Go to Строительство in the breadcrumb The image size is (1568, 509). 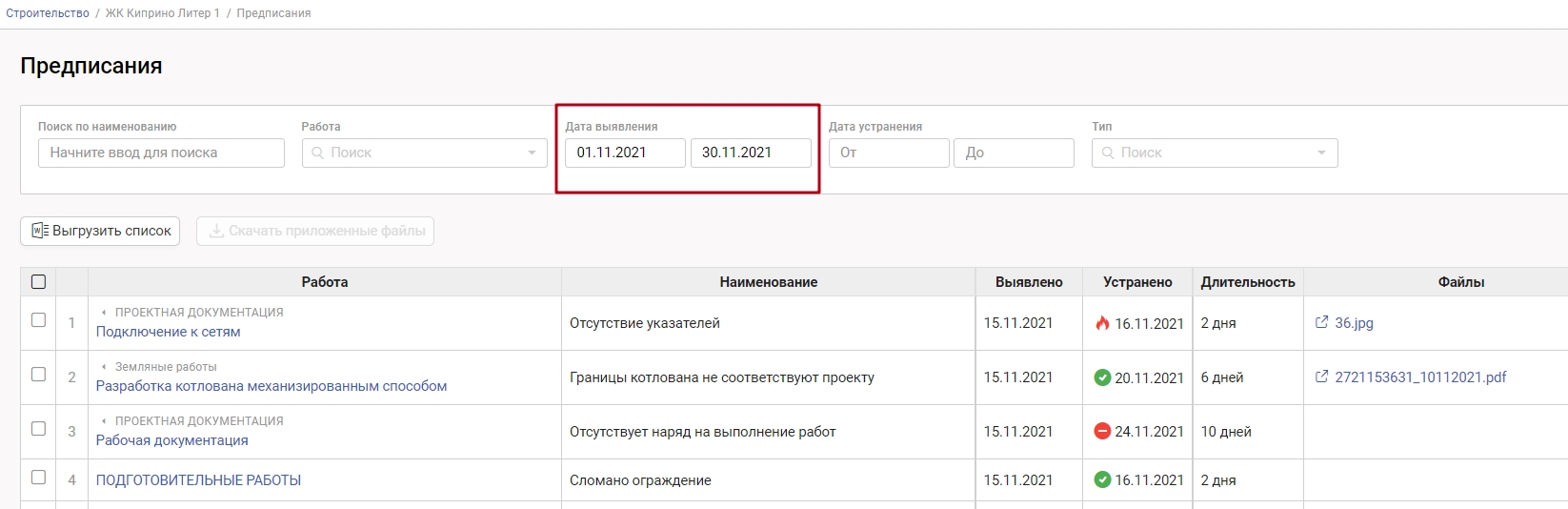(48, 13)
